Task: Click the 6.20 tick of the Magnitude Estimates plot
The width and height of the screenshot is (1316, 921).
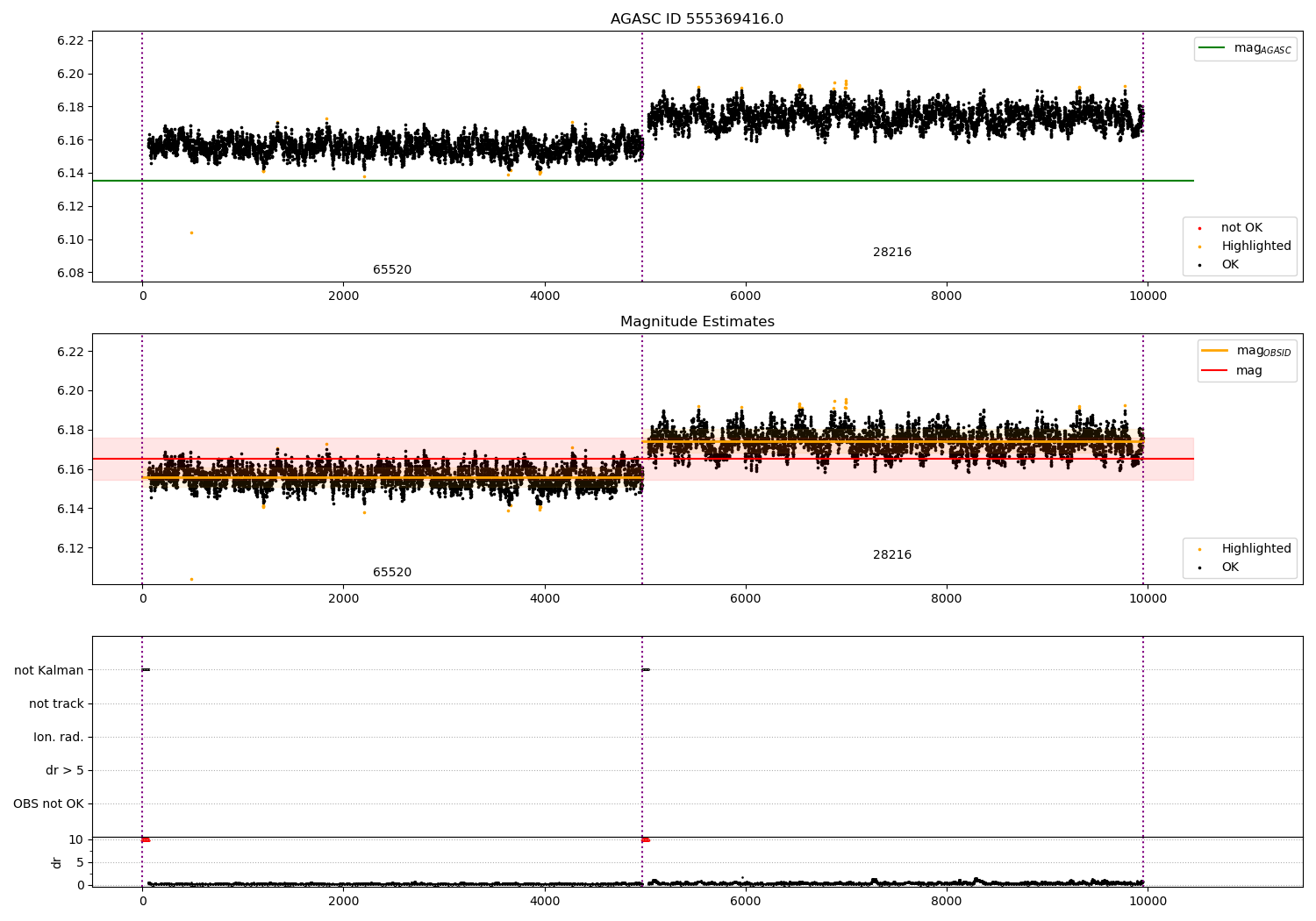Action: (70, 390)
